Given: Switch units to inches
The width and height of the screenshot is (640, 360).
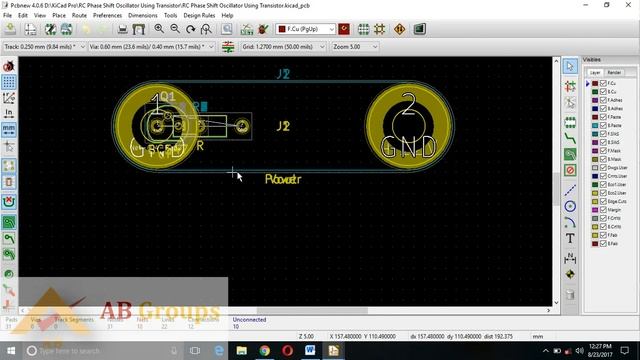Looking at the screenshot, I should [x=9, y=114].
